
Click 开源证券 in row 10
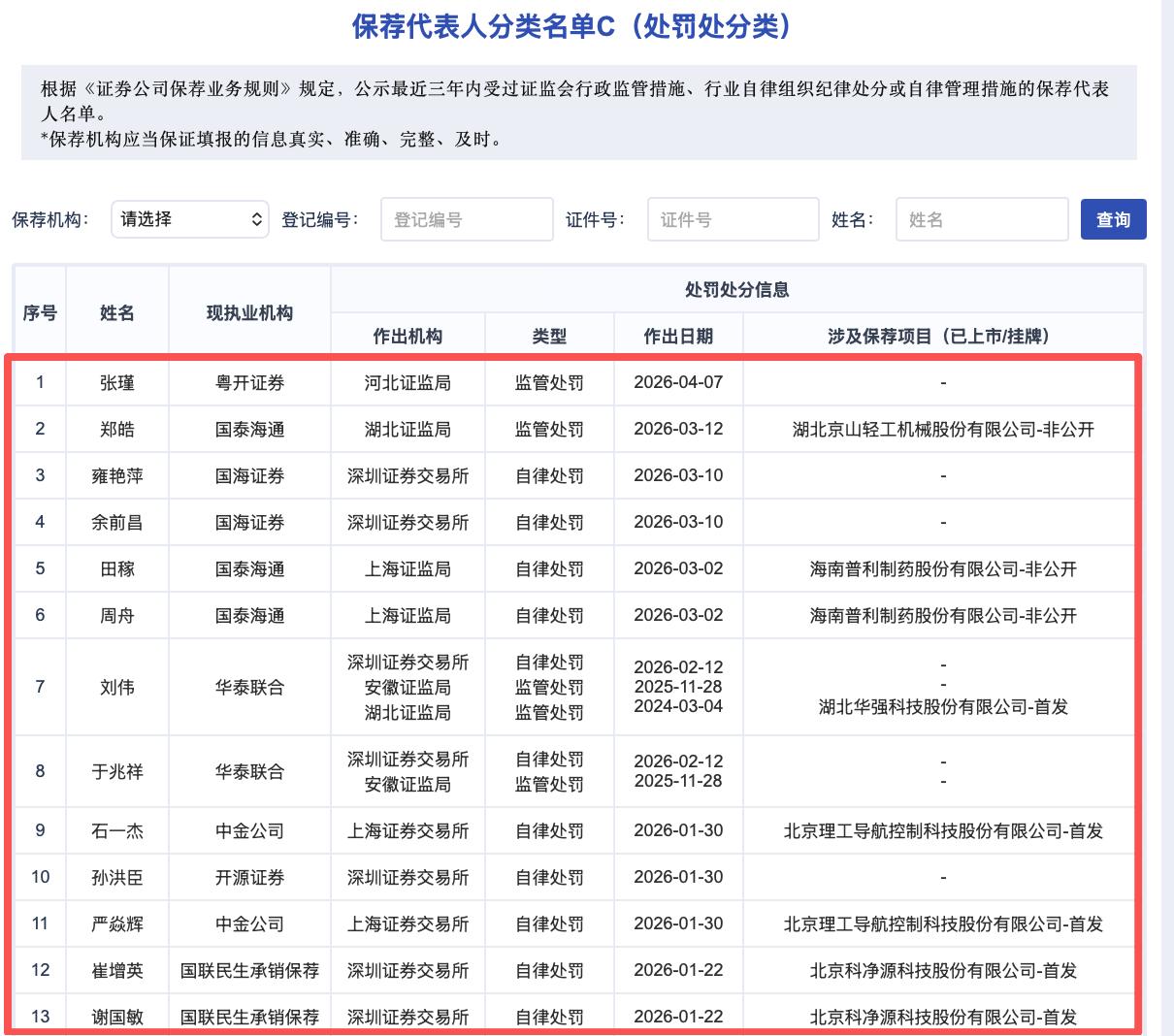[x=249, y=878]
